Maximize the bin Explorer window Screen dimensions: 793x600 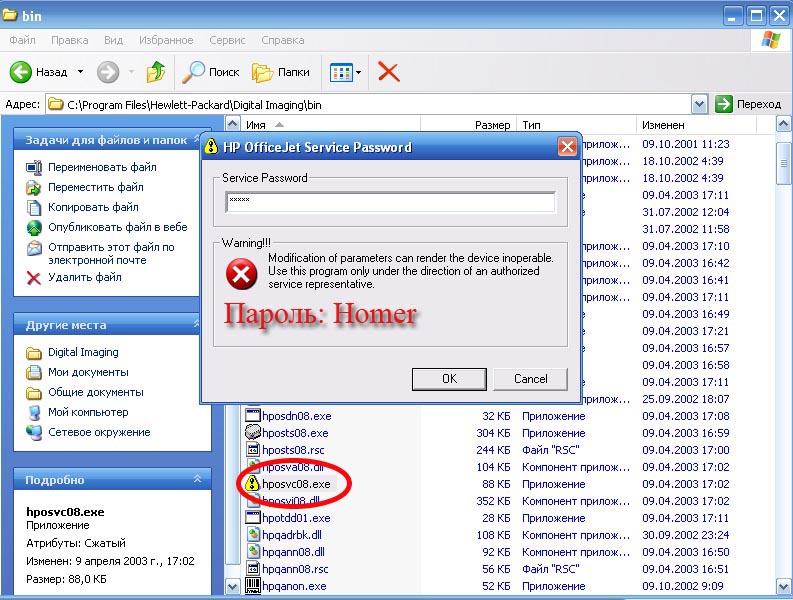757,16
